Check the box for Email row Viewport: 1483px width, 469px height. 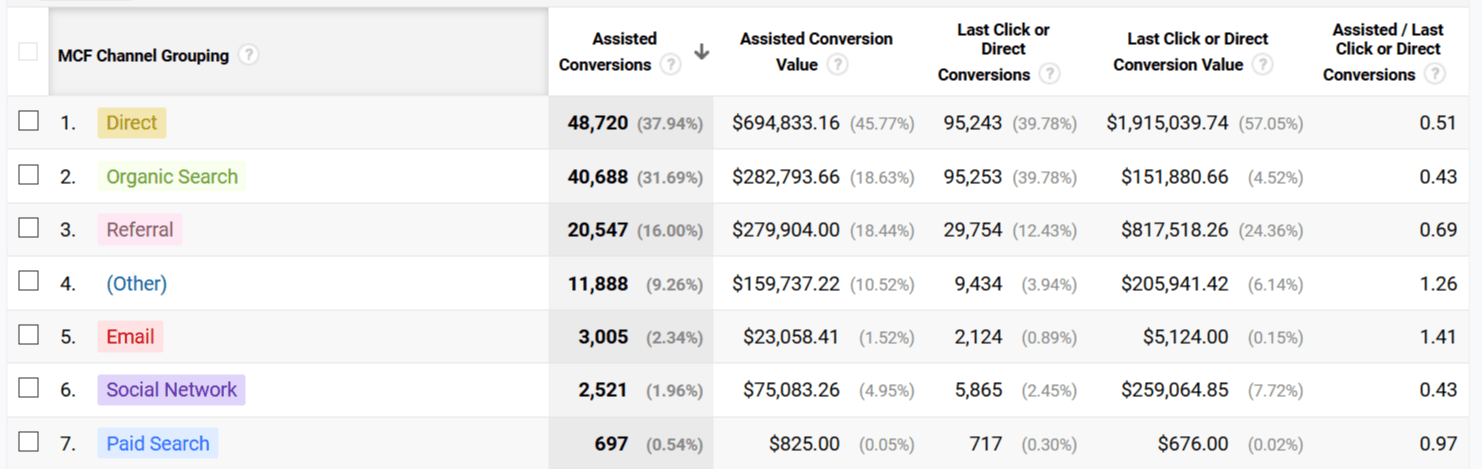pyautogui.click(x=29, y=335)
